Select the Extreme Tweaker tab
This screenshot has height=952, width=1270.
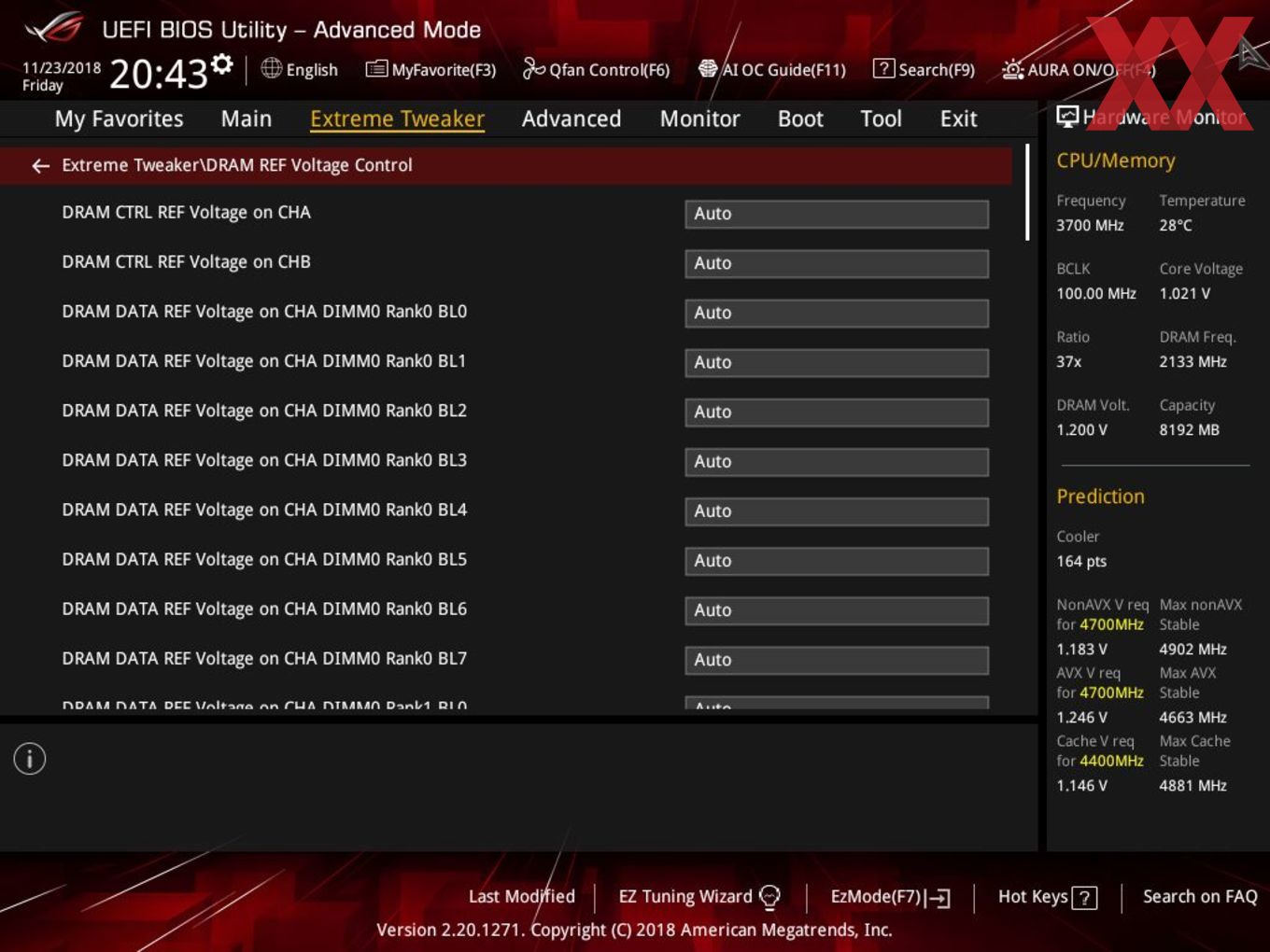click(x=397, y=119)
